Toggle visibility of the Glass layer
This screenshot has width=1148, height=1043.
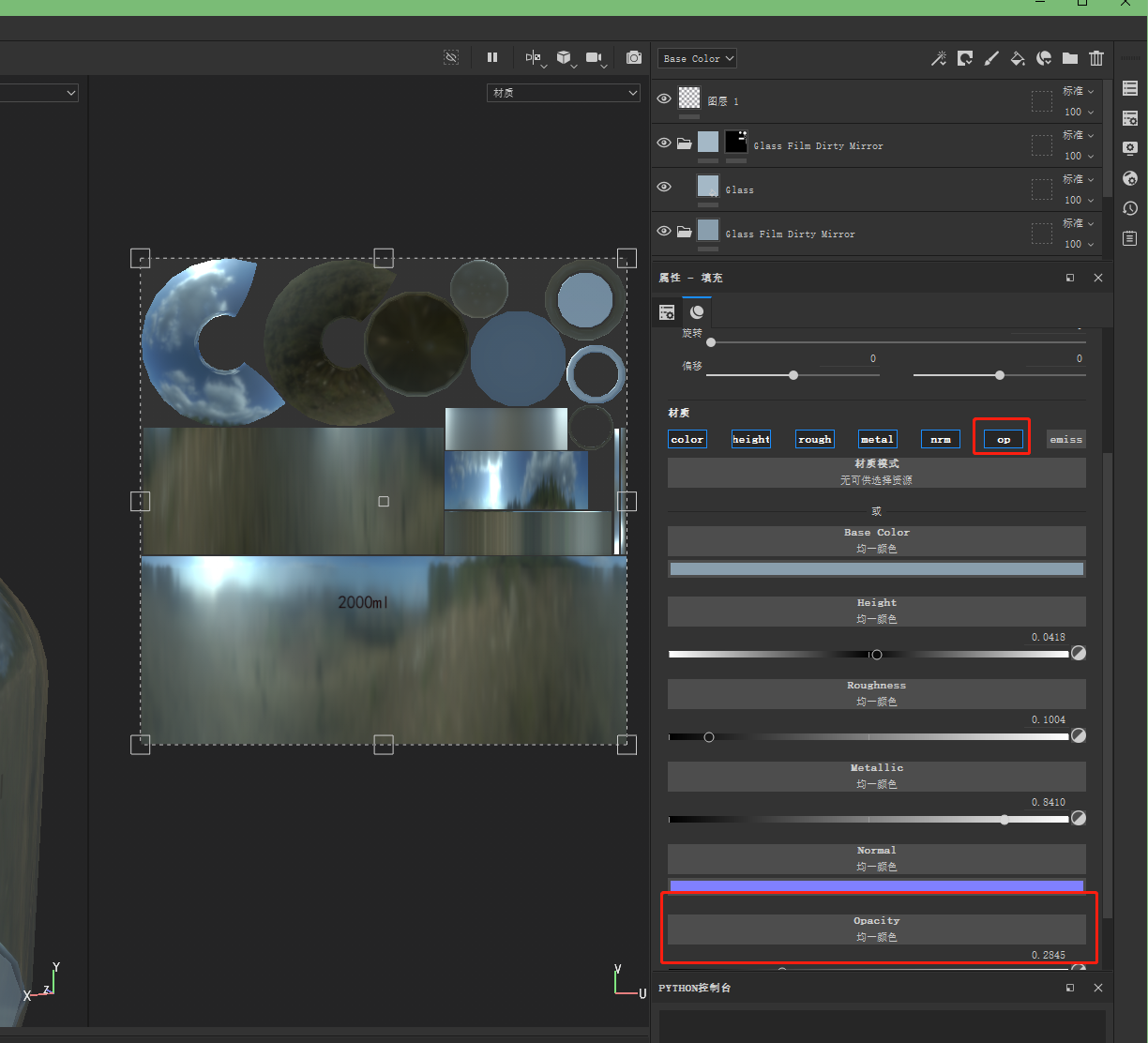point(664,187)
